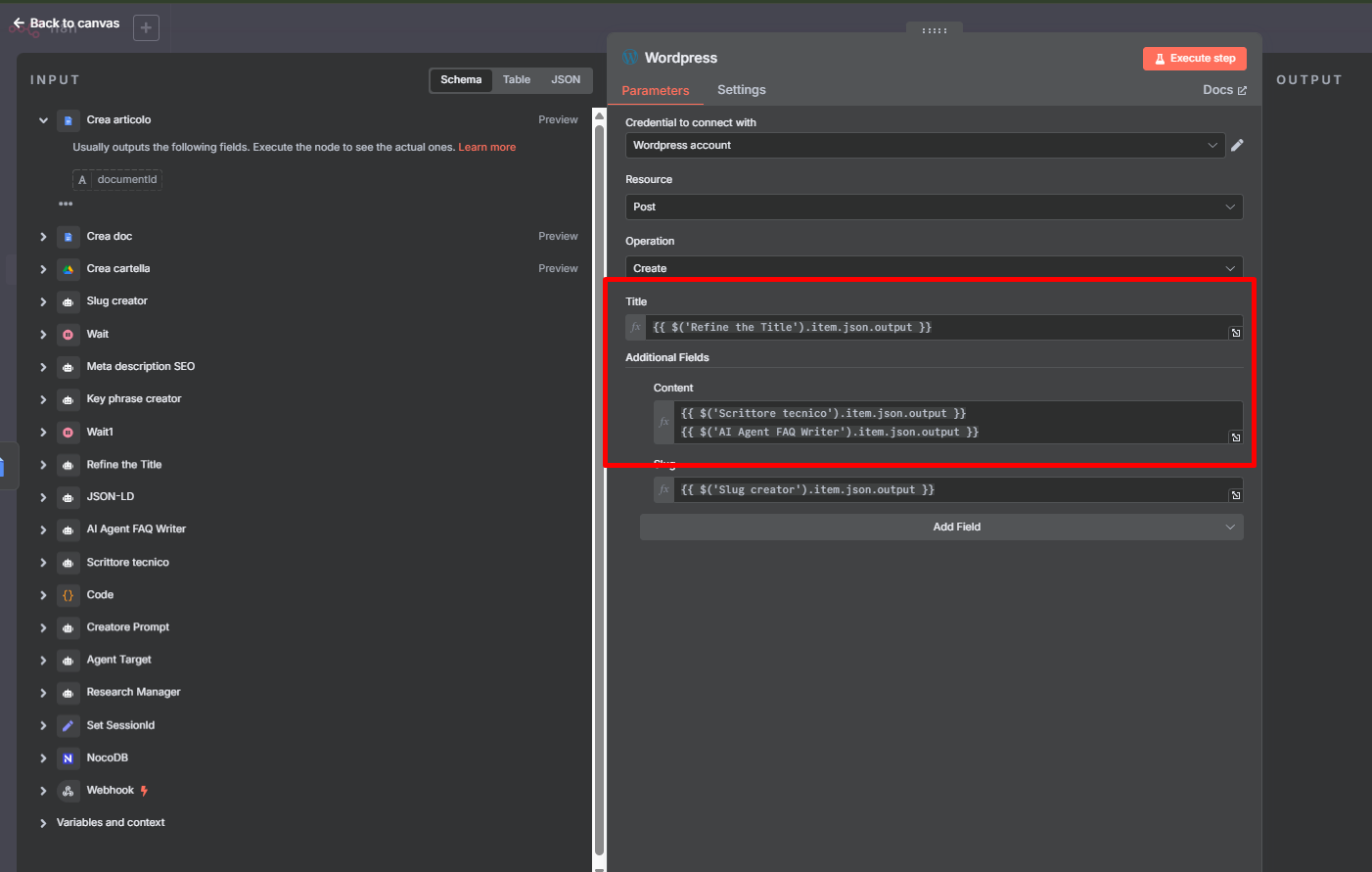Select the Research Manager row label
1372x872 pixels.
133,693
